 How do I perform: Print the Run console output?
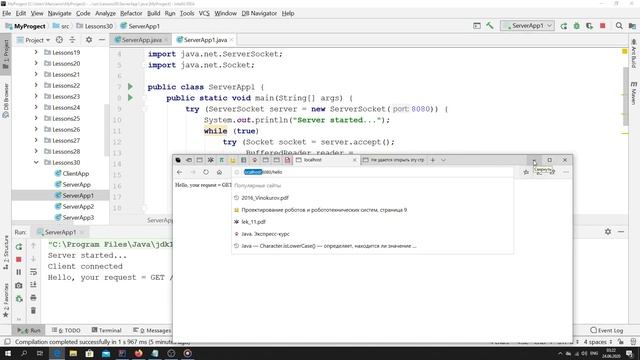point(33,298)
